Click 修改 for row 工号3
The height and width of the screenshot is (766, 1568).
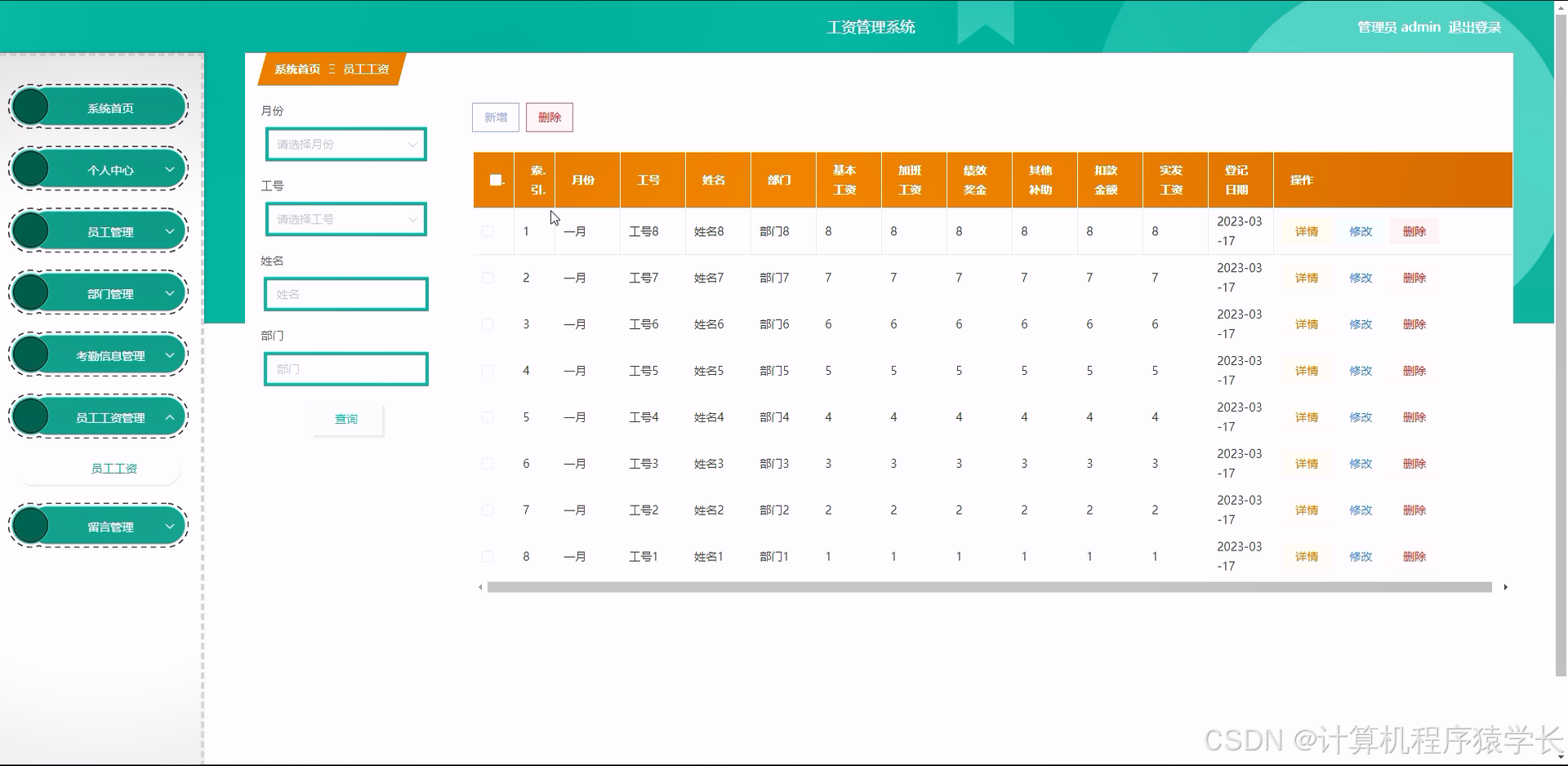tap(1361, 464)
